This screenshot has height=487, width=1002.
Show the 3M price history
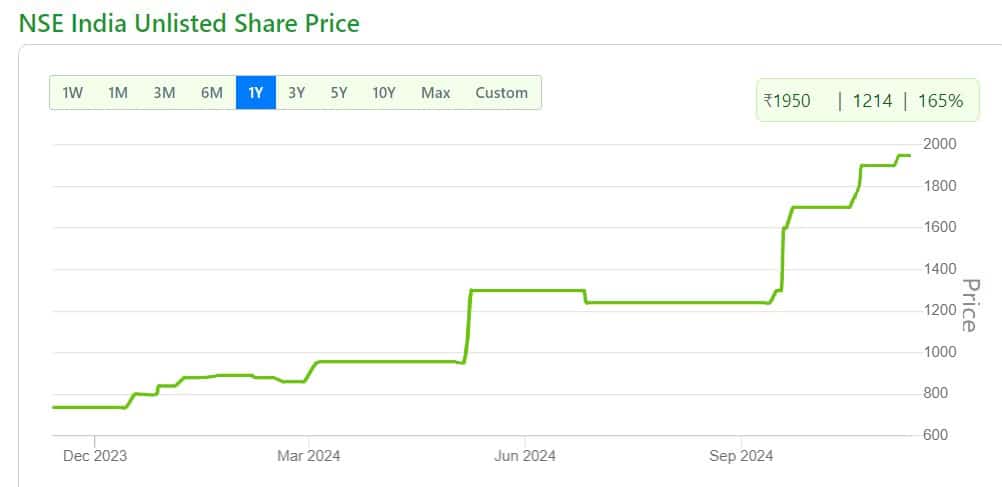coord(164,93)
